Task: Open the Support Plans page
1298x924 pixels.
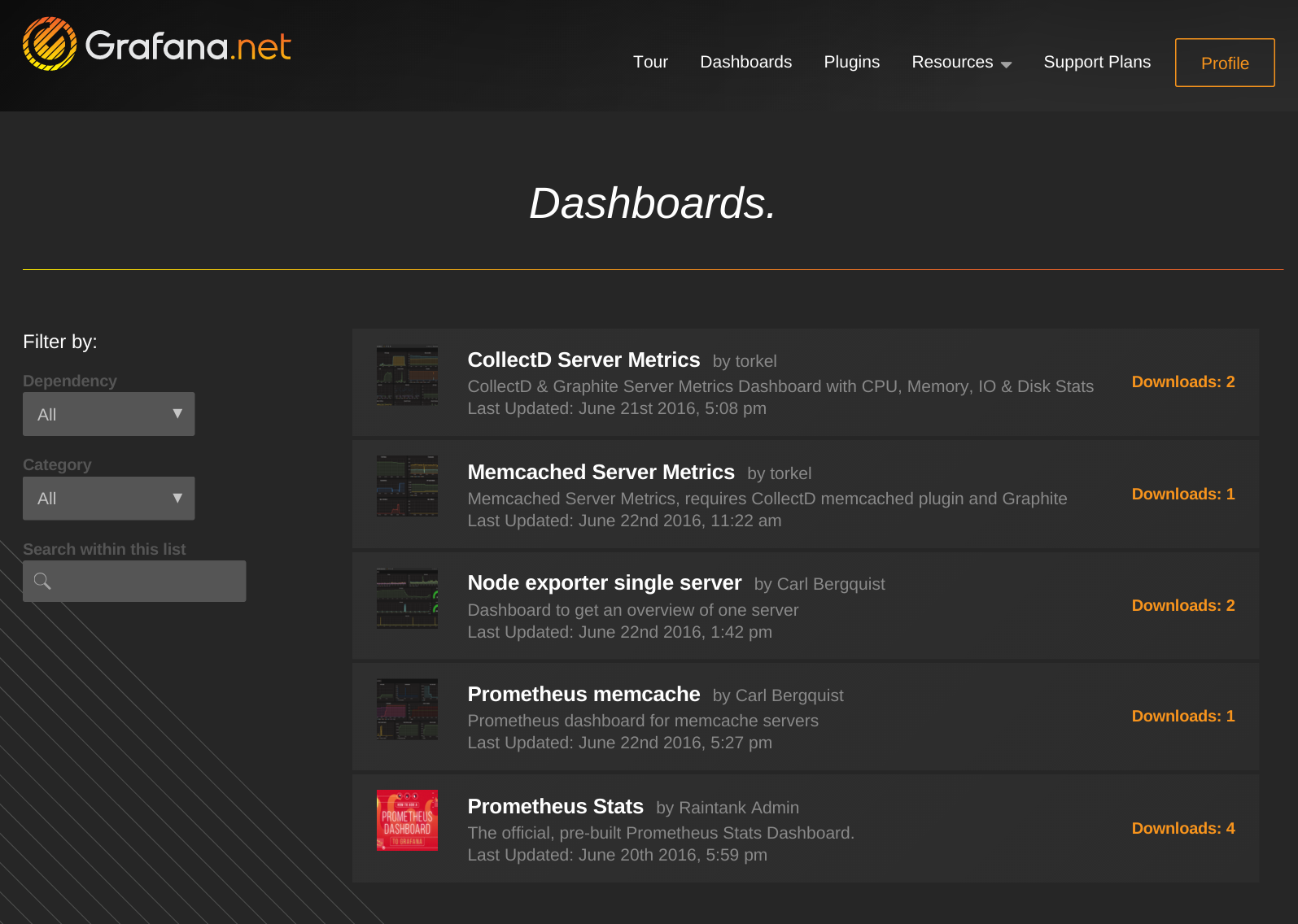Action: (1096, 63)
